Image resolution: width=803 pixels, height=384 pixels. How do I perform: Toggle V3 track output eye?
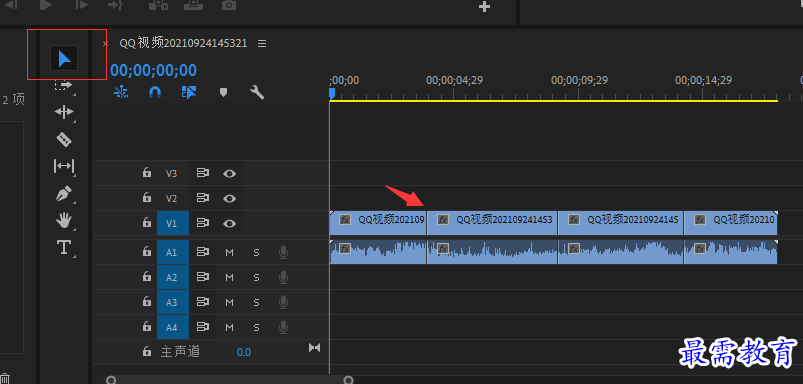tap(229, 174)
